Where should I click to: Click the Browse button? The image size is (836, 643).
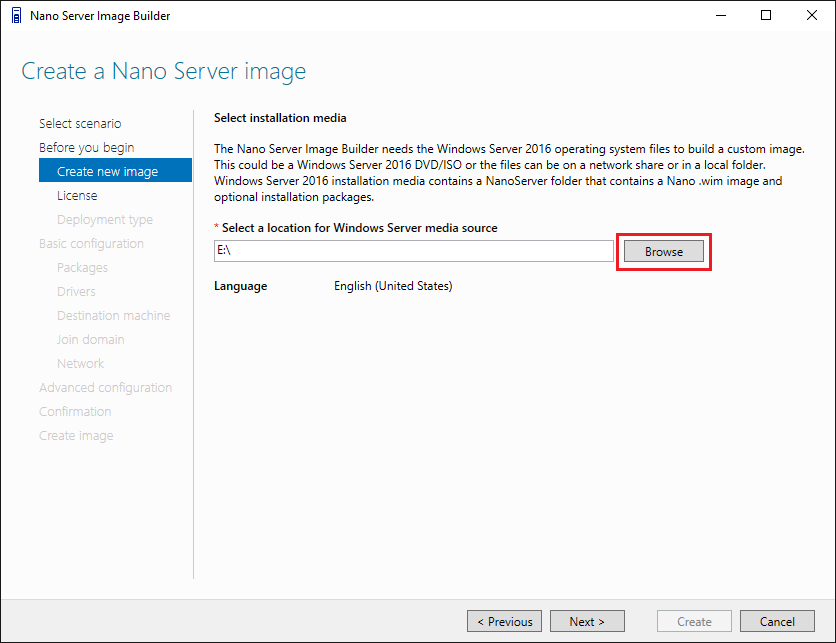tap(664, 252)
